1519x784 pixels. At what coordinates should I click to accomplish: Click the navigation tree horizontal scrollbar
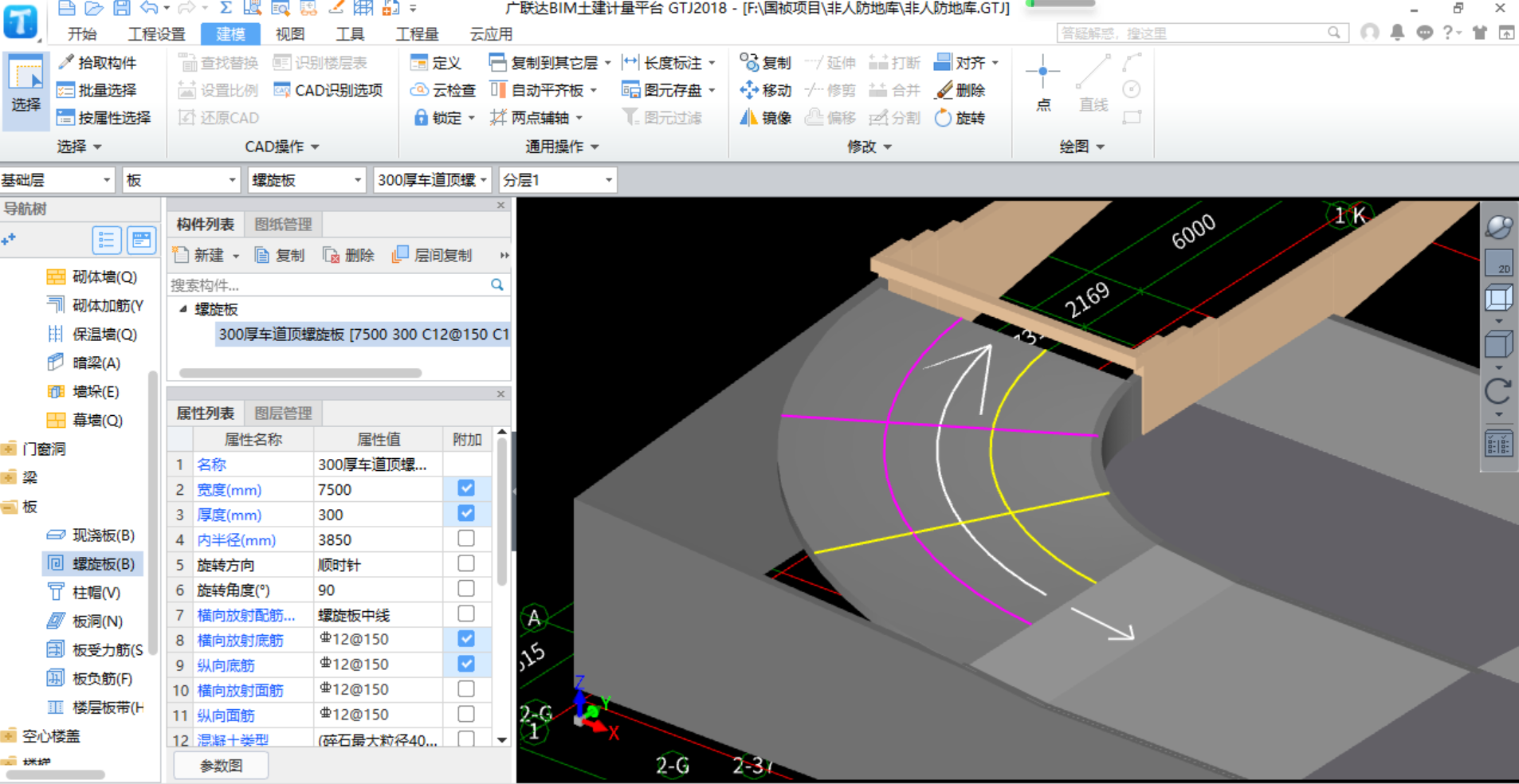click(55, 774)
